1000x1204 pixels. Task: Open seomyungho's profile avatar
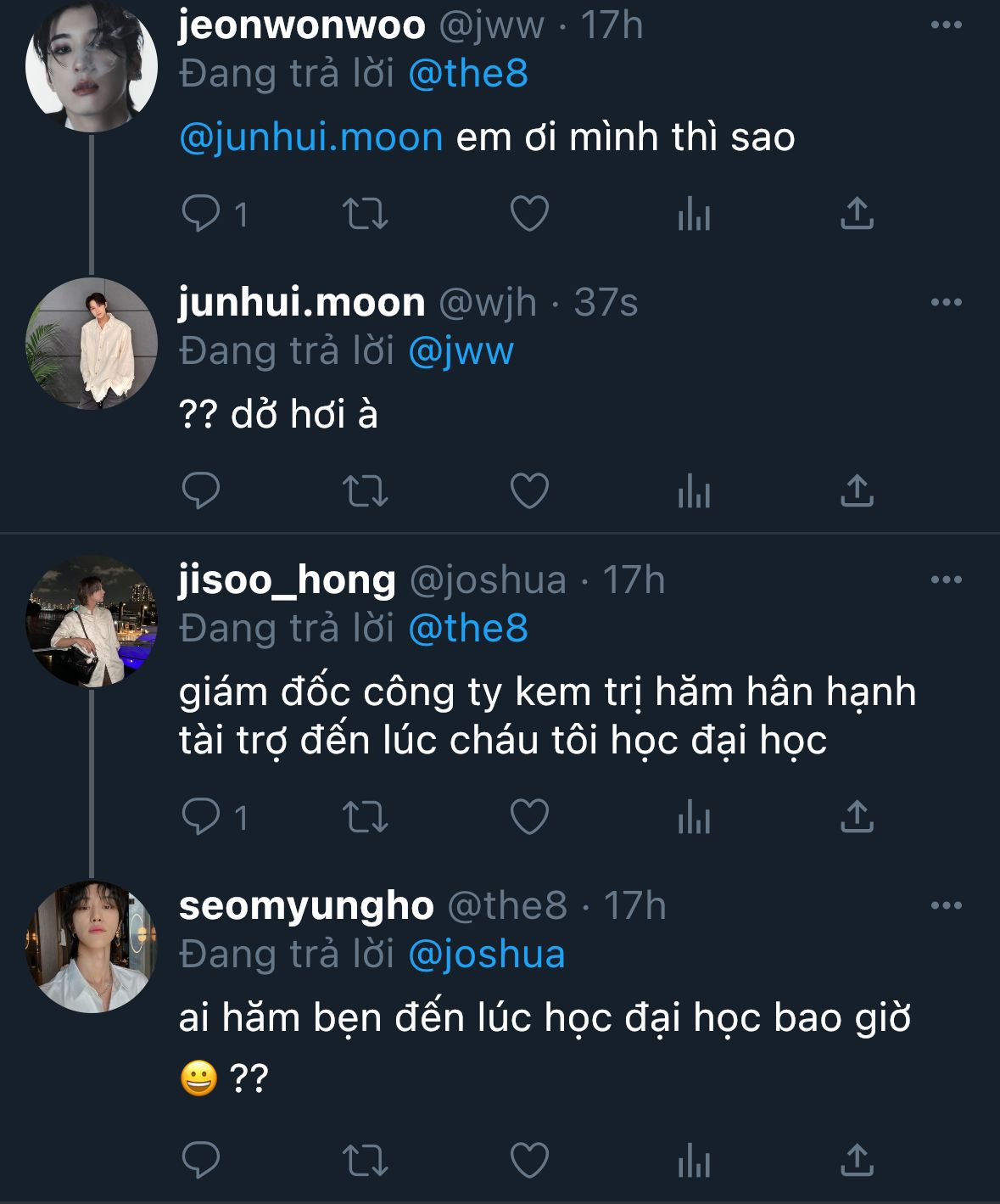point(92,946)
